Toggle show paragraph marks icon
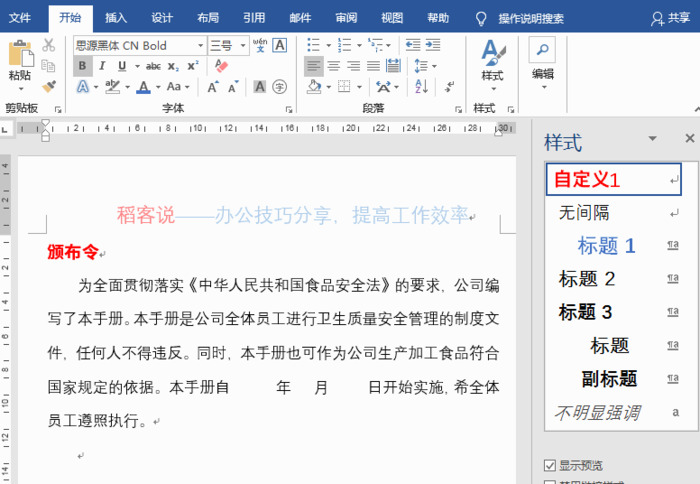The width and height of the screenshot is (700, 484). [x=450, y=86]
